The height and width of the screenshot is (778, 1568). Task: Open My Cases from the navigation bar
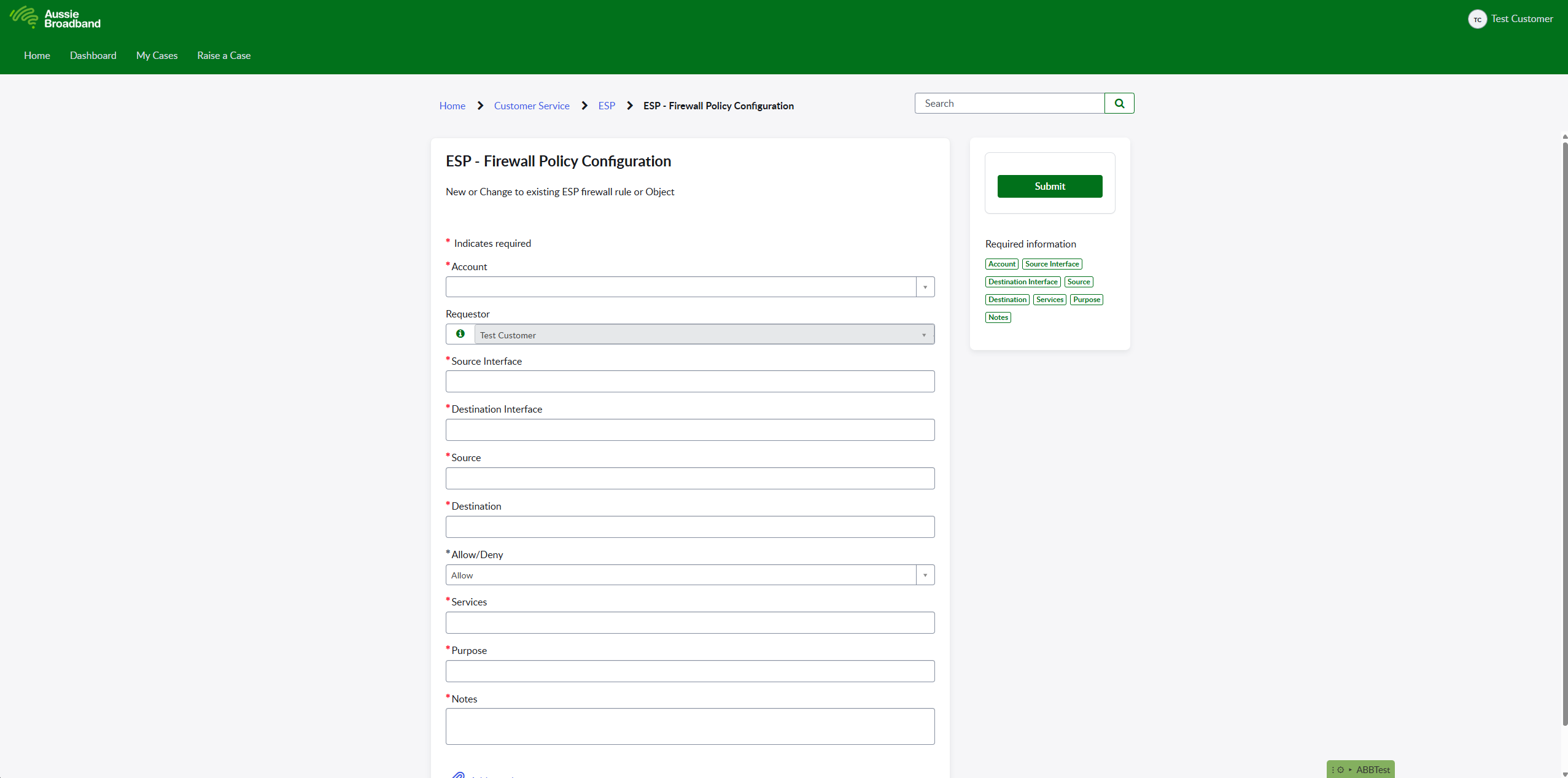[157, 55]
